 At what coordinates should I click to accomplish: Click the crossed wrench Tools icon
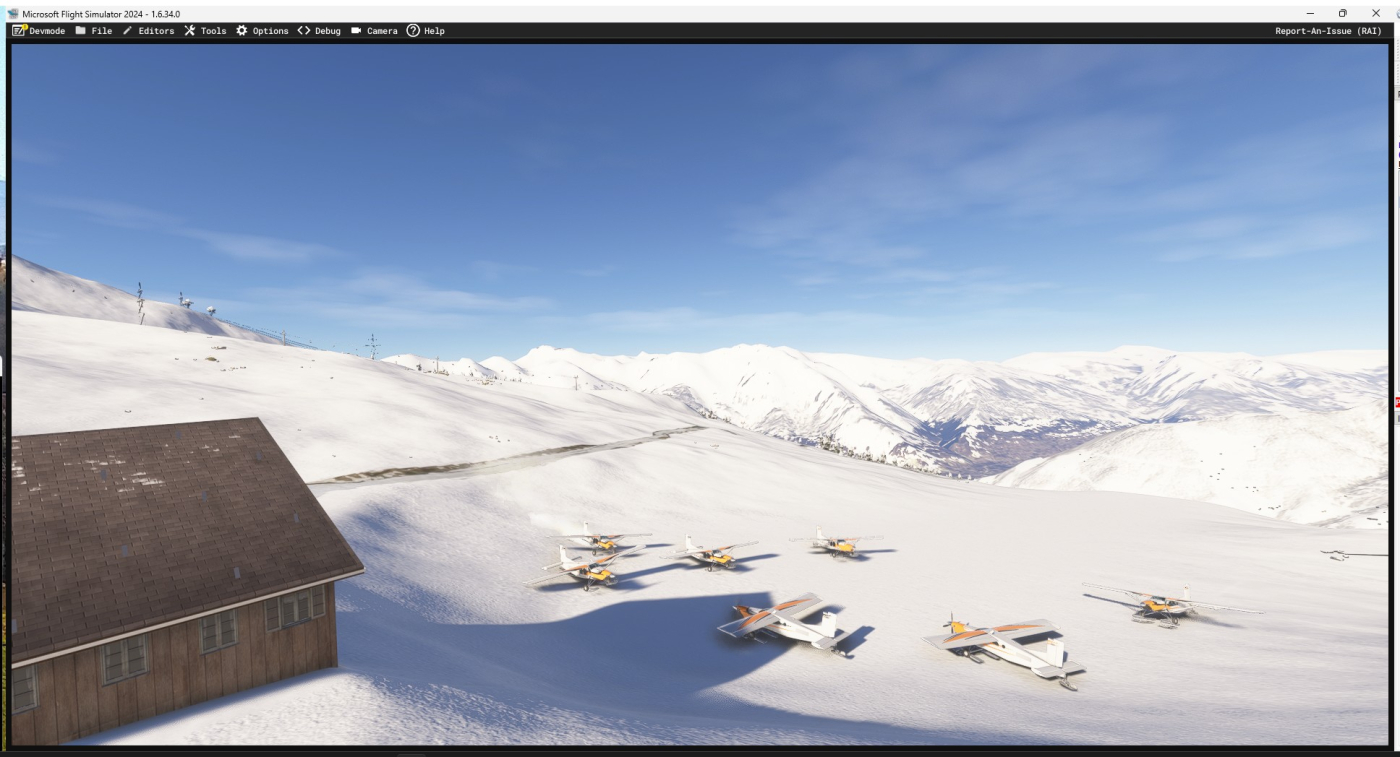(190, 31)
